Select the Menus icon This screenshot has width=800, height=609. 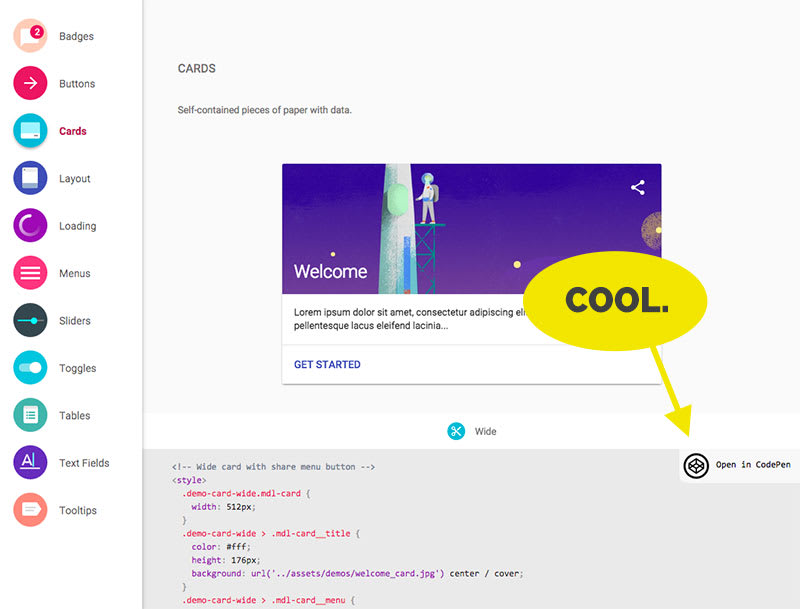tap(29, 273)
